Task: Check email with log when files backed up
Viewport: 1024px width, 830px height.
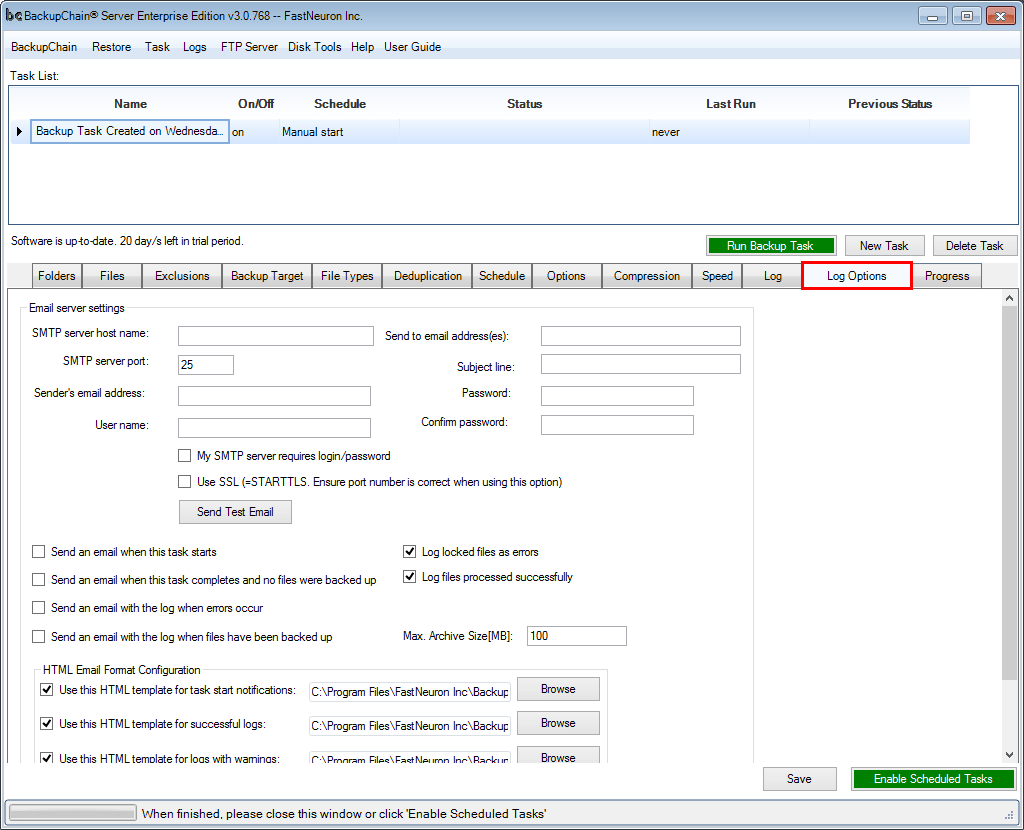Action: pos(39,637)
